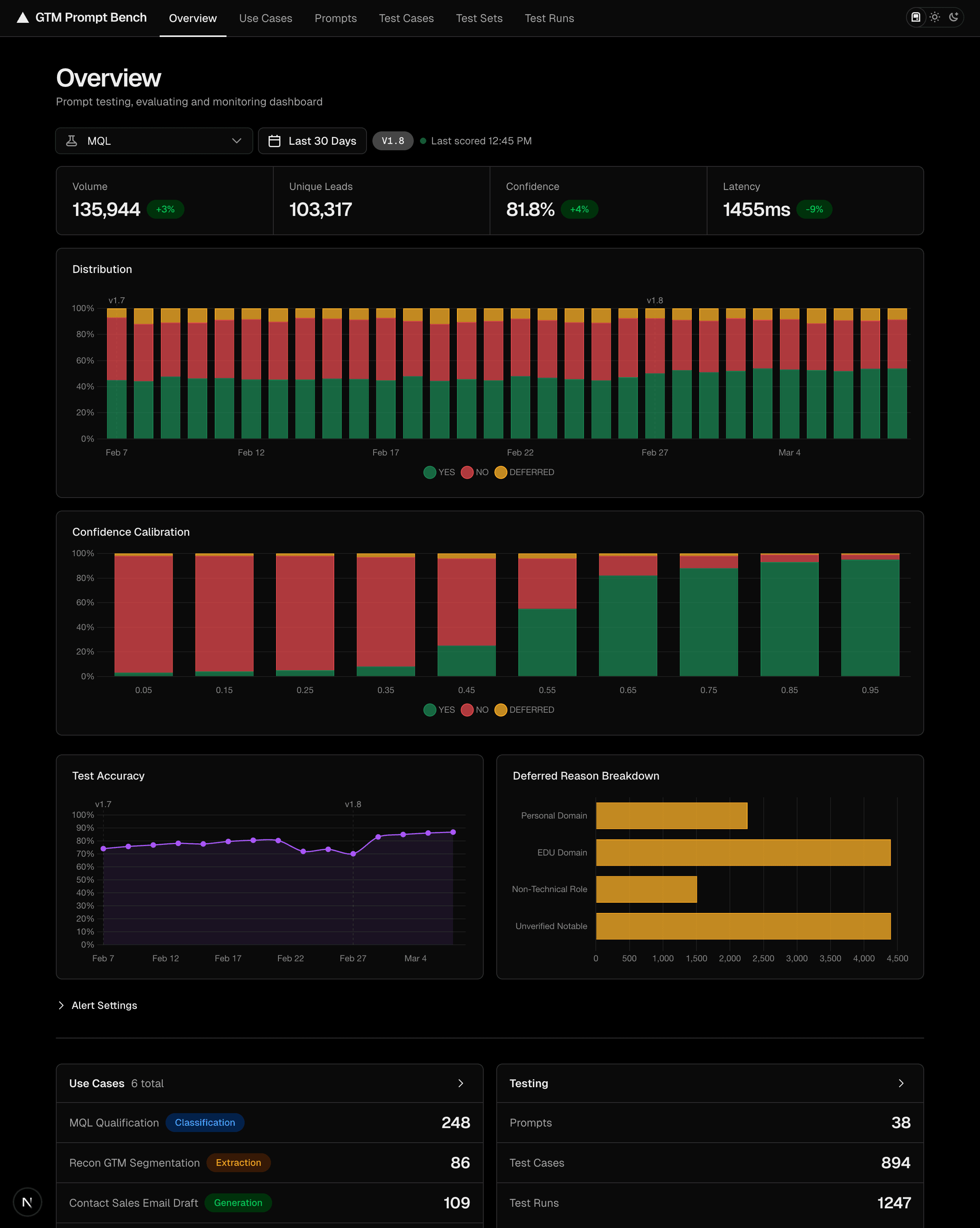The image size is (980, 1228).
Task: Click the calendar icon beside Last 30 Days
Action: 275,141
